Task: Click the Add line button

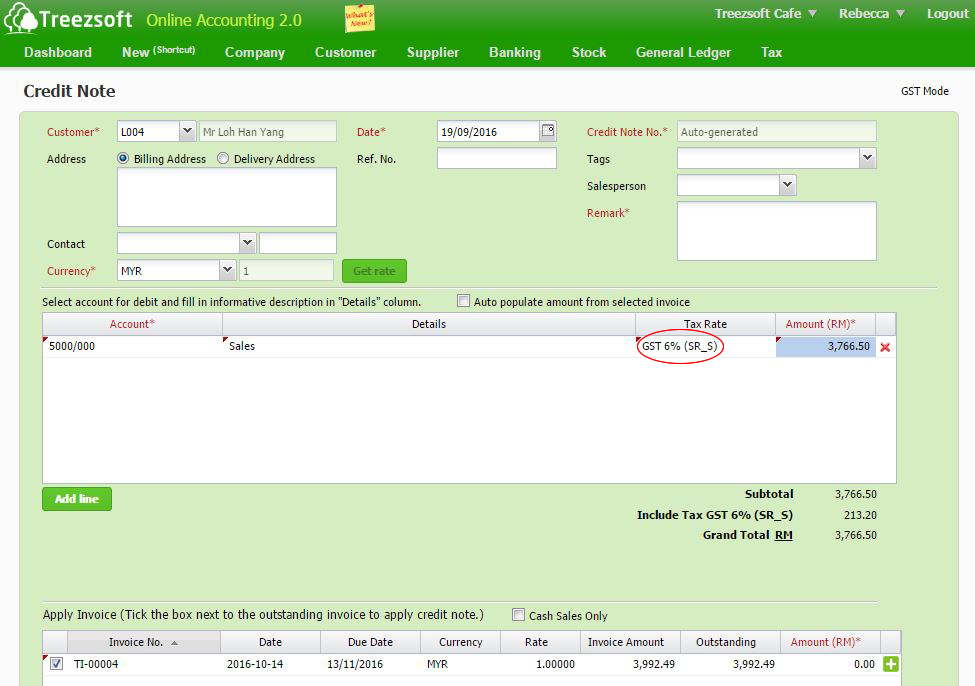Action: click(x=77, y=499)
